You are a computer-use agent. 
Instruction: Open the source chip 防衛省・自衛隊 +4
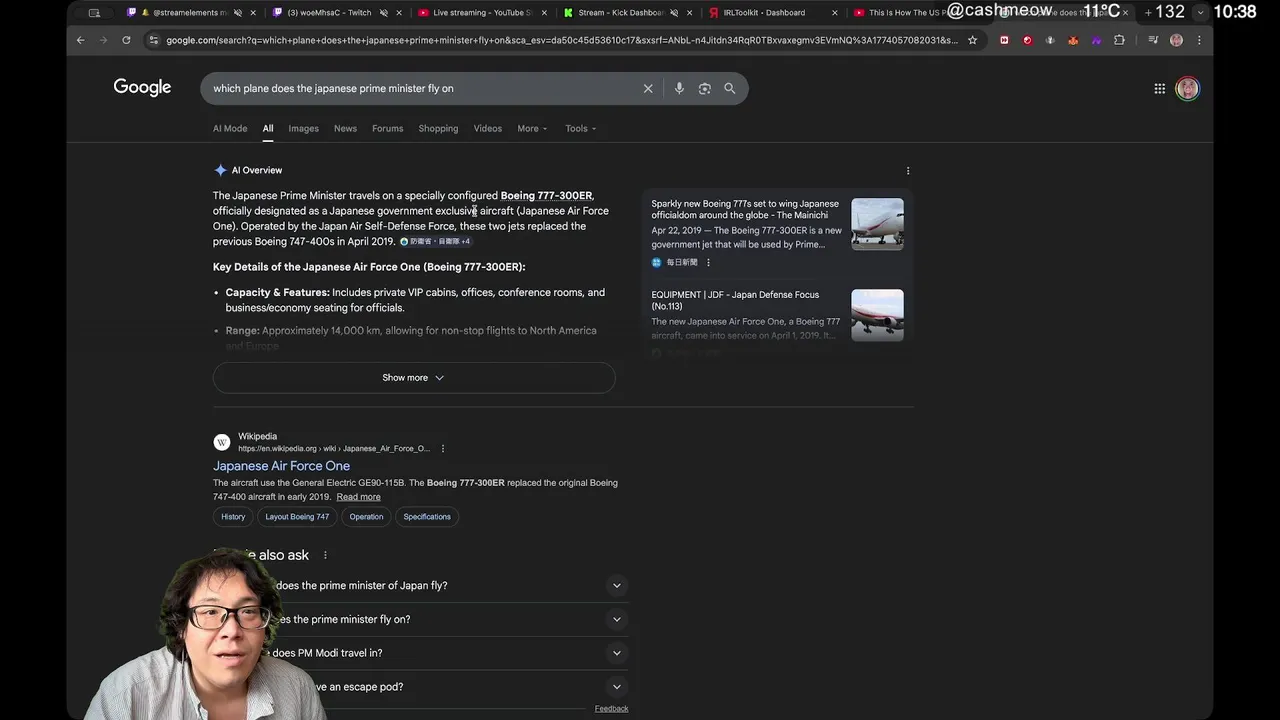435,241
